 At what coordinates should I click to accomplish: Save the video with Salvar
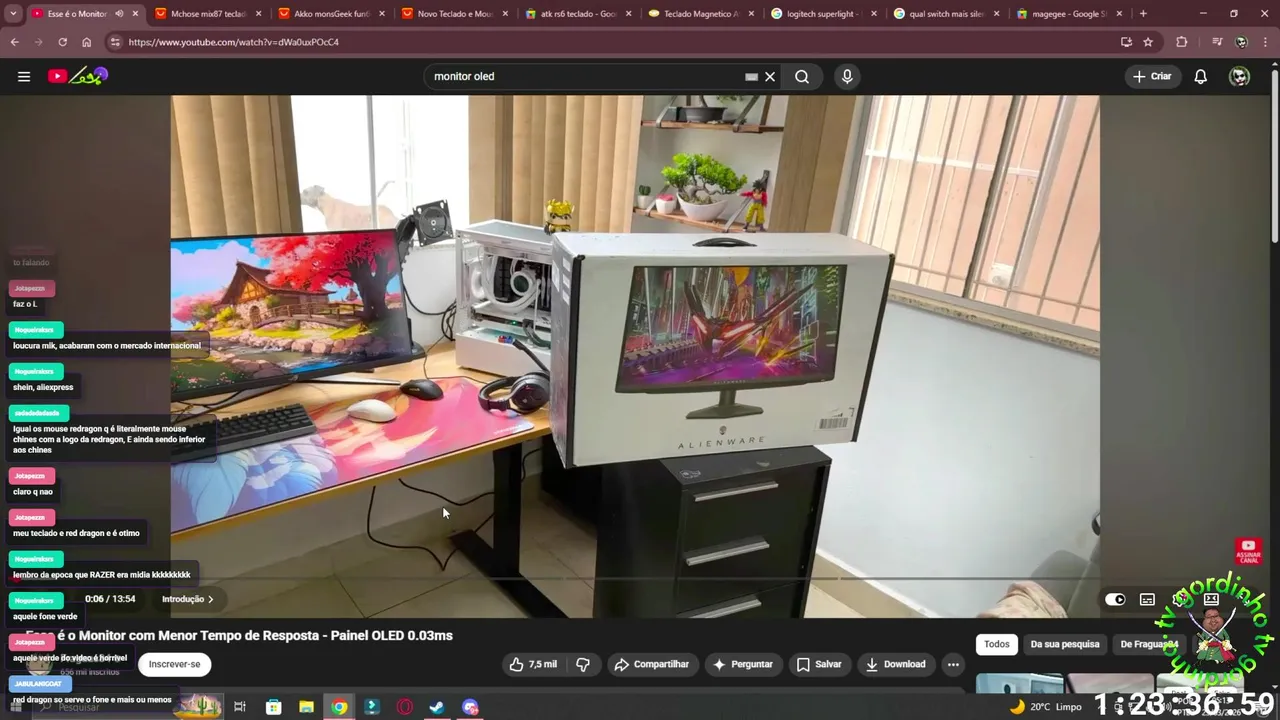pyautogui.click(x=819, y=664)
